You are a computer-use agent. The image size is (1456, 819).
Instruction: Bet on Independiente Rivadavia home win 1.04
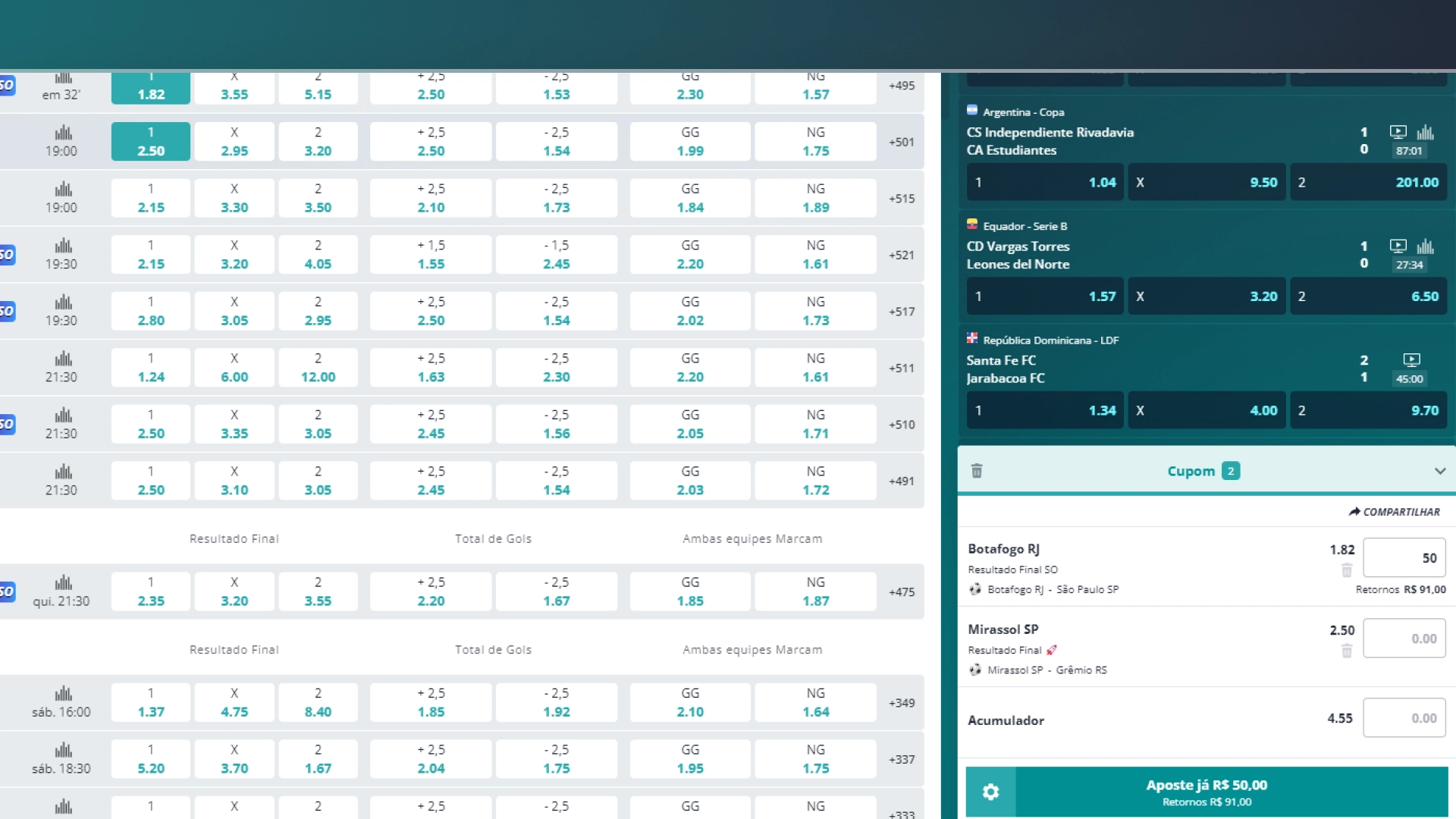[x=1045, y=182]
